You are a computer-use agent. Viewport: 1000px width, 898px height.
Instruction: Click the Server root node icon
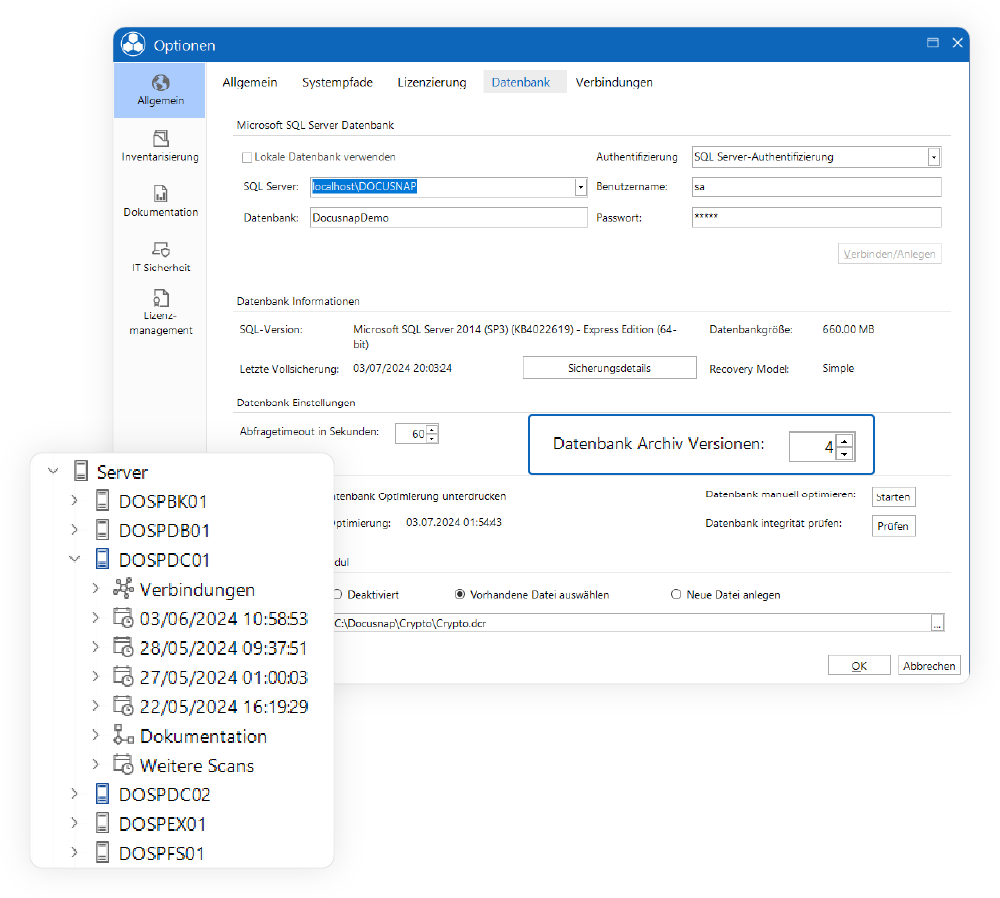[81, 471]
